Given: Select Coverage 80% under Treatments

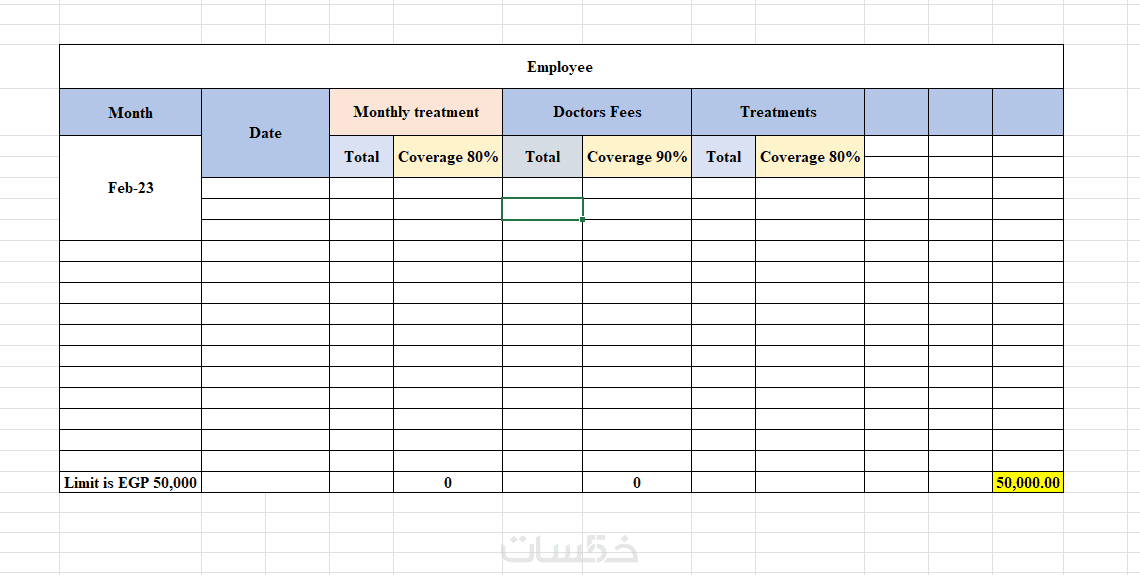Looking at the screenshot, I should pyautogui.click(x=810, y=156).
